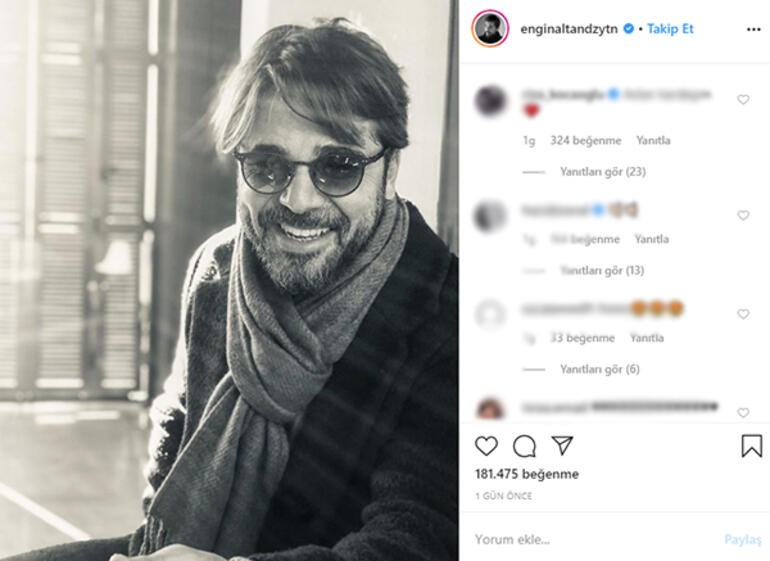Expand replies showing 'Yanıtları gör (23)'
Screen dimensions: 770x561
click(602, 172)
